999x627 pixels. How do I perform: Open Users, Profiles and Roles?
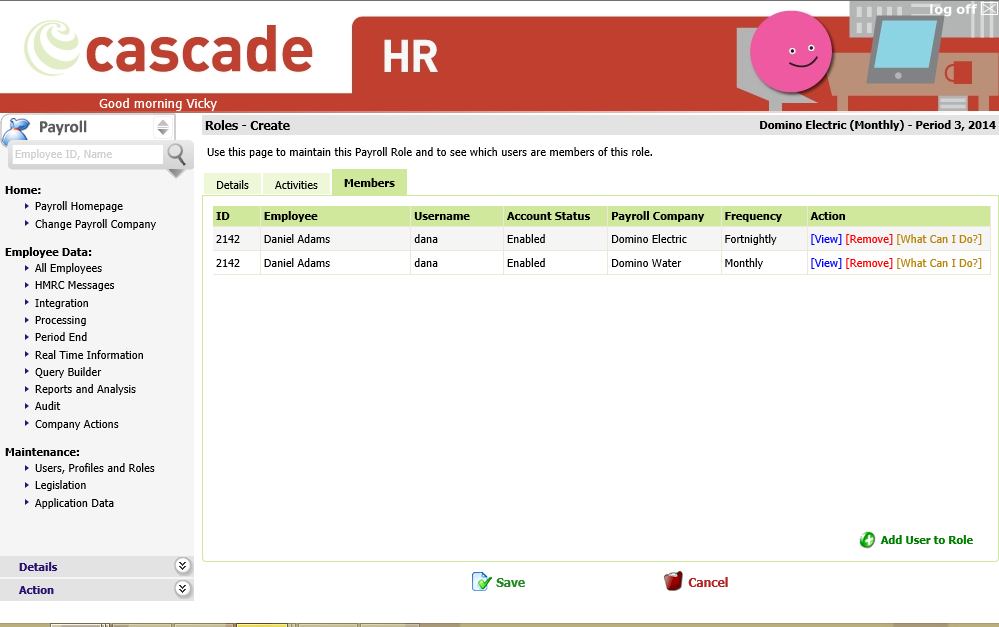coord(95,468)
